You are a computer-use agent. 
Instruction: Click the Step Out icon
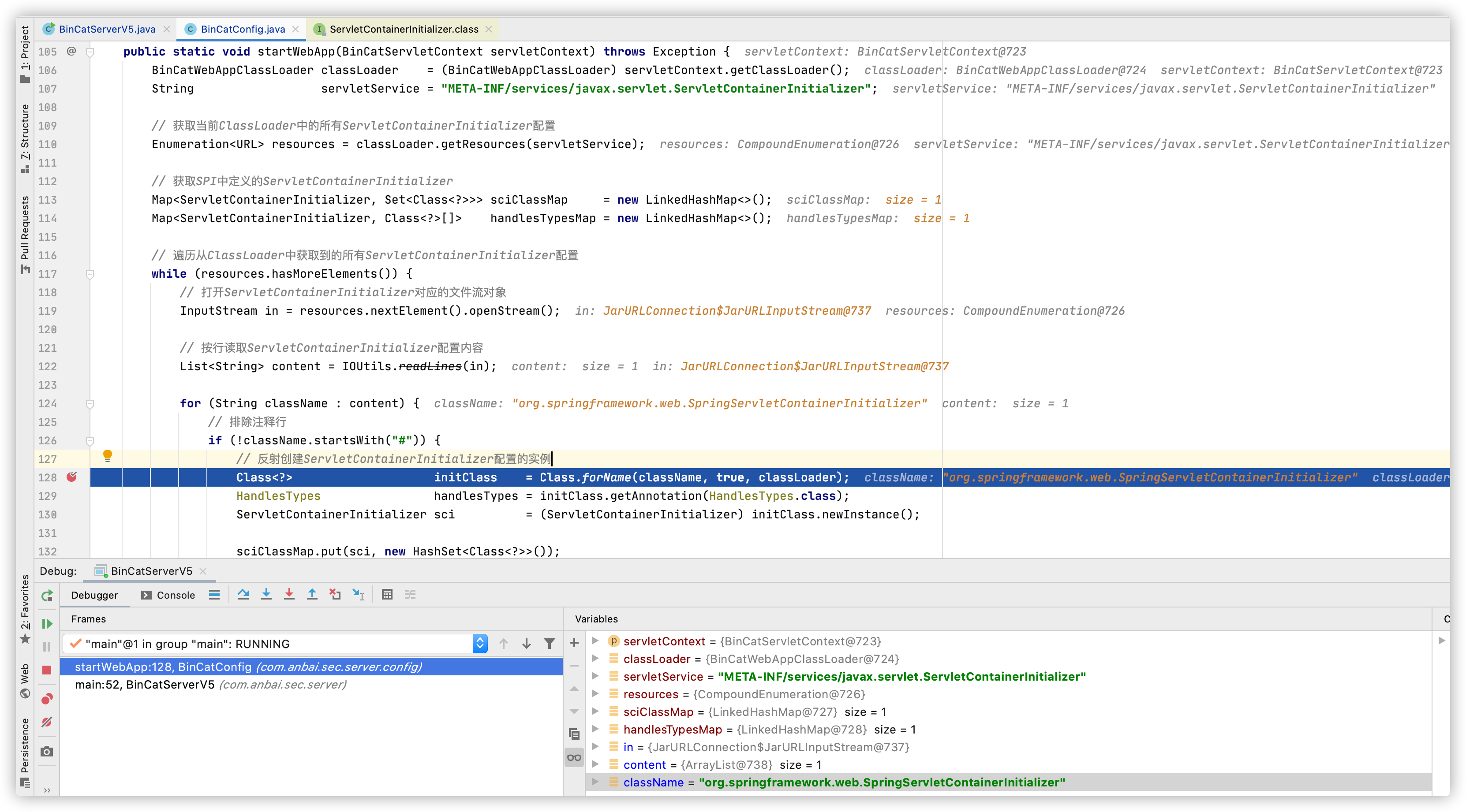[312, 595]
